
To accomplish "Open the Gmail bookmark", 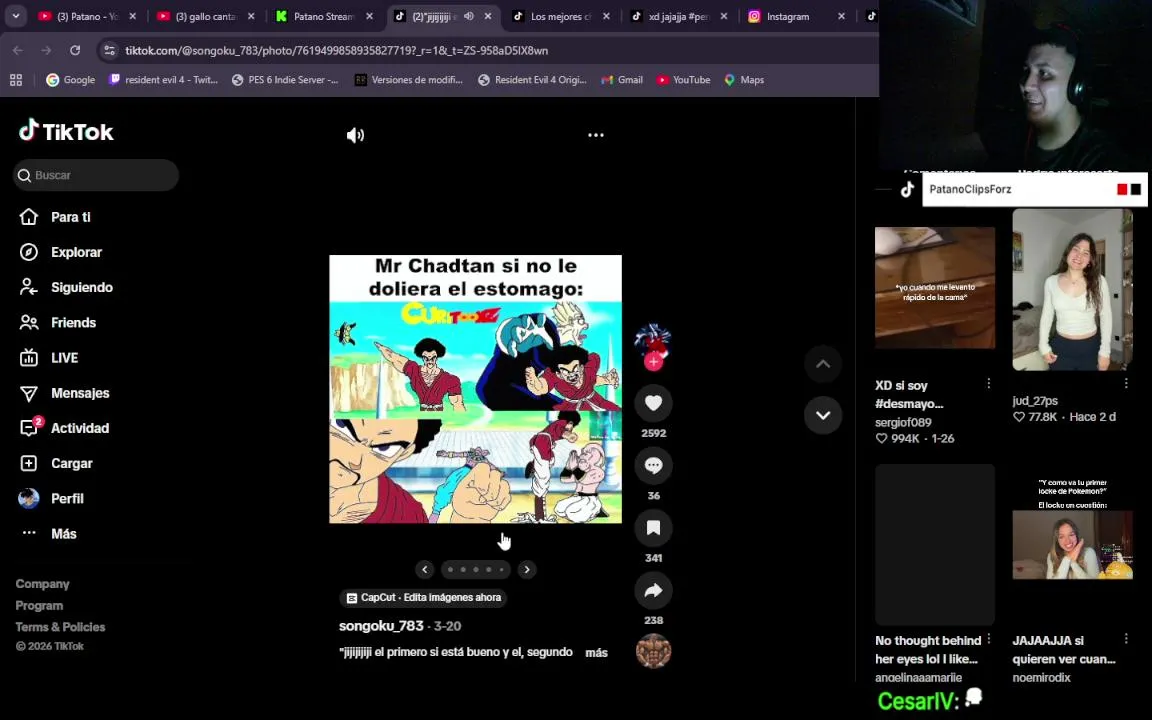I will point(622,80).
